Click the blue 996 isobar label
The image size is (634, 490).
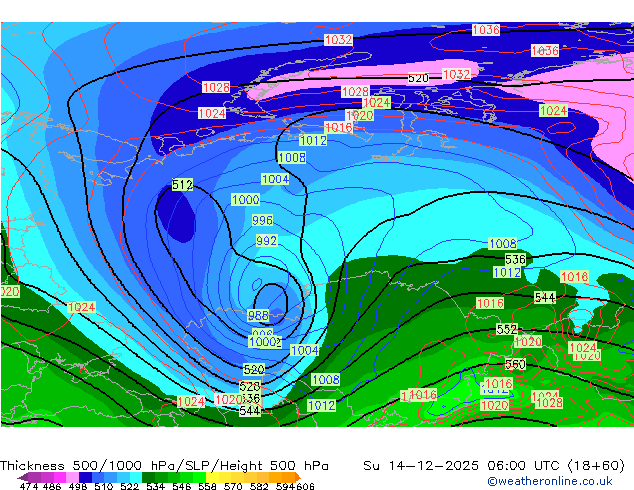coord(262,220)
